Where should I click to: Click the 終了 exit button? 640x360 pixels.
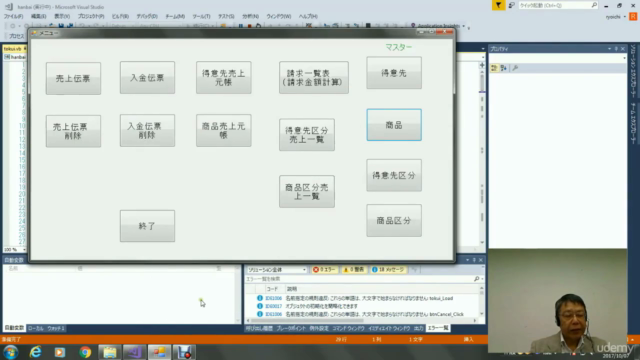point(147,226)
